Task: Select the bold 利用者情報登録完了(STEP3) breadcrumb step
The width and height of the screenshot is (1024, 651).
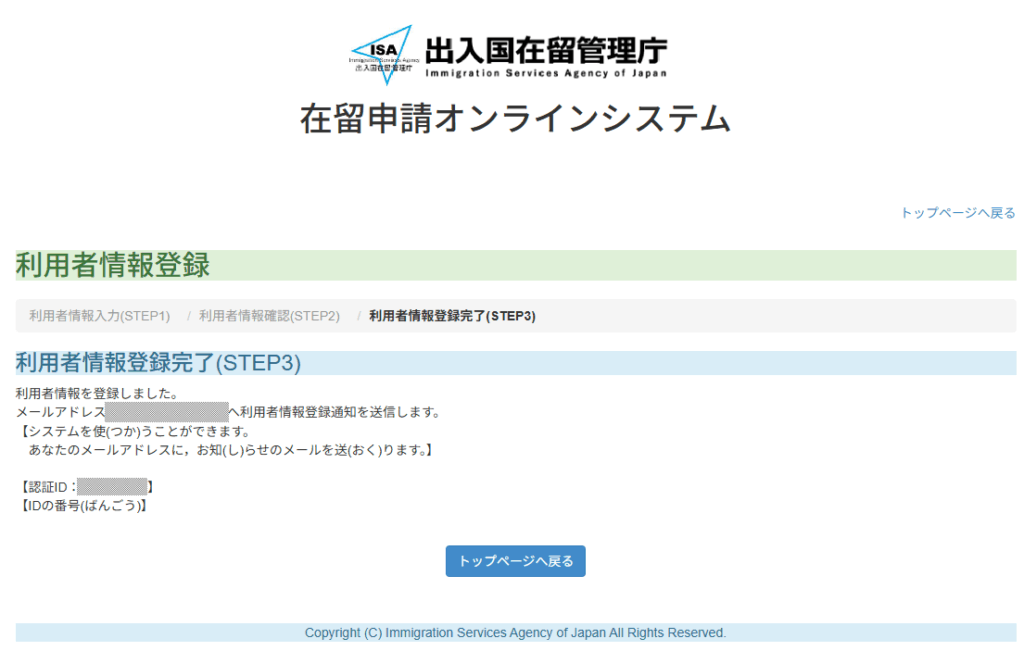Action: pyautogui.click(x=452, y=316)
